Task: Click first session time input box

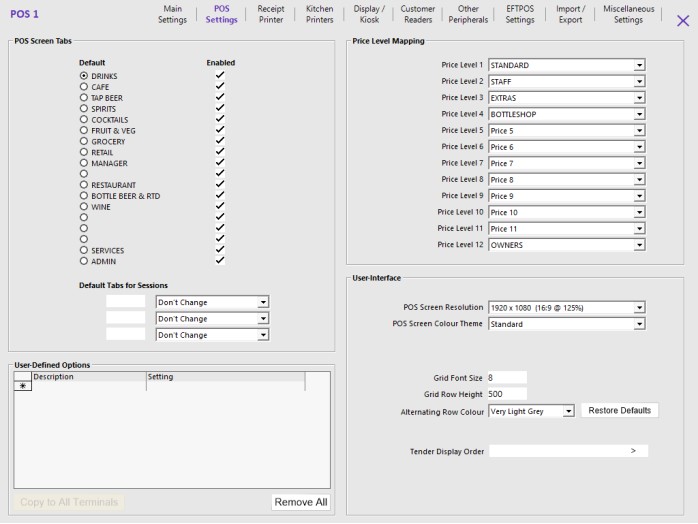Action: pos(126,301)
